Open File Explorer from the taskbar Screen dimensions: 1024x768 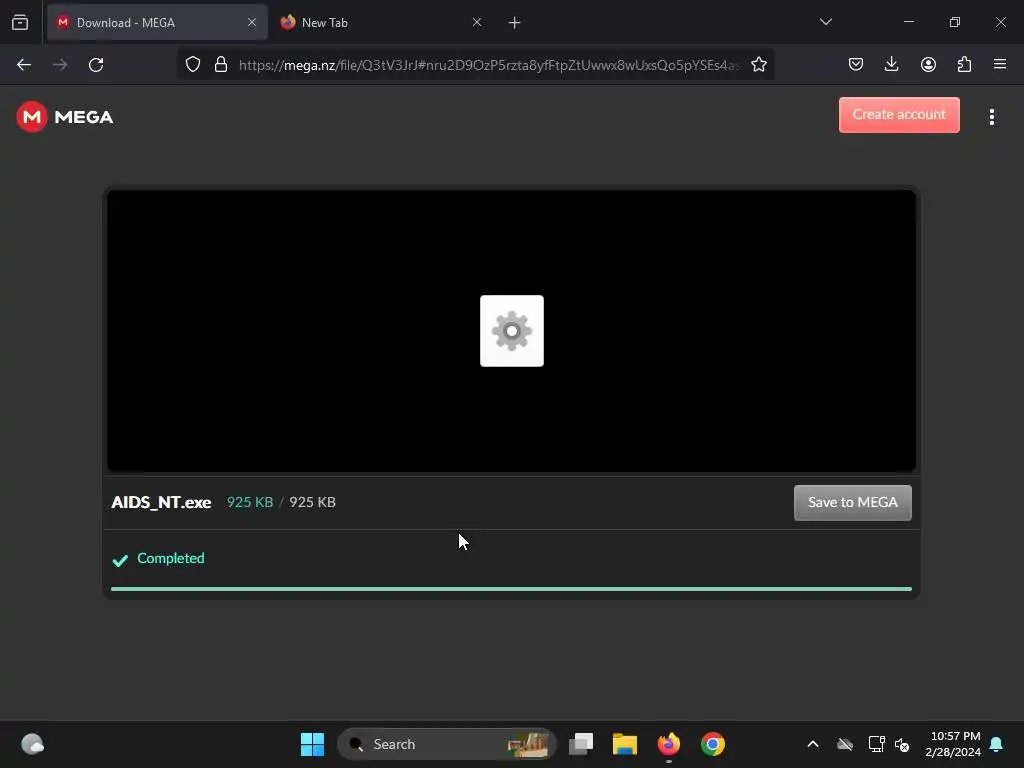(624, 744)
